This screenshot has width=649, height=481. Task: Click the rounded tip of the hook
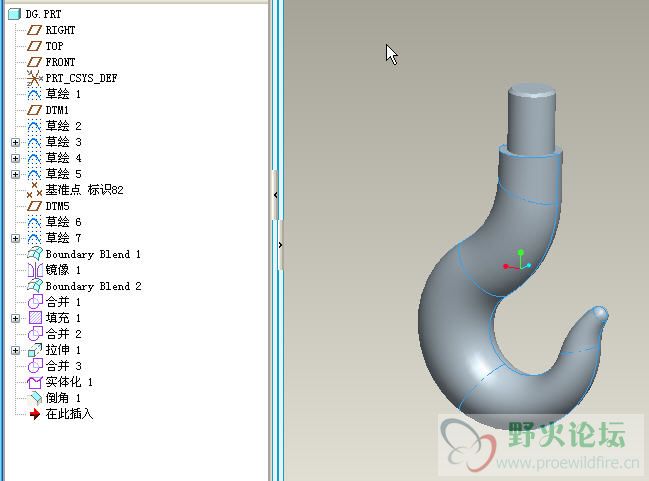tap(600, 314)
